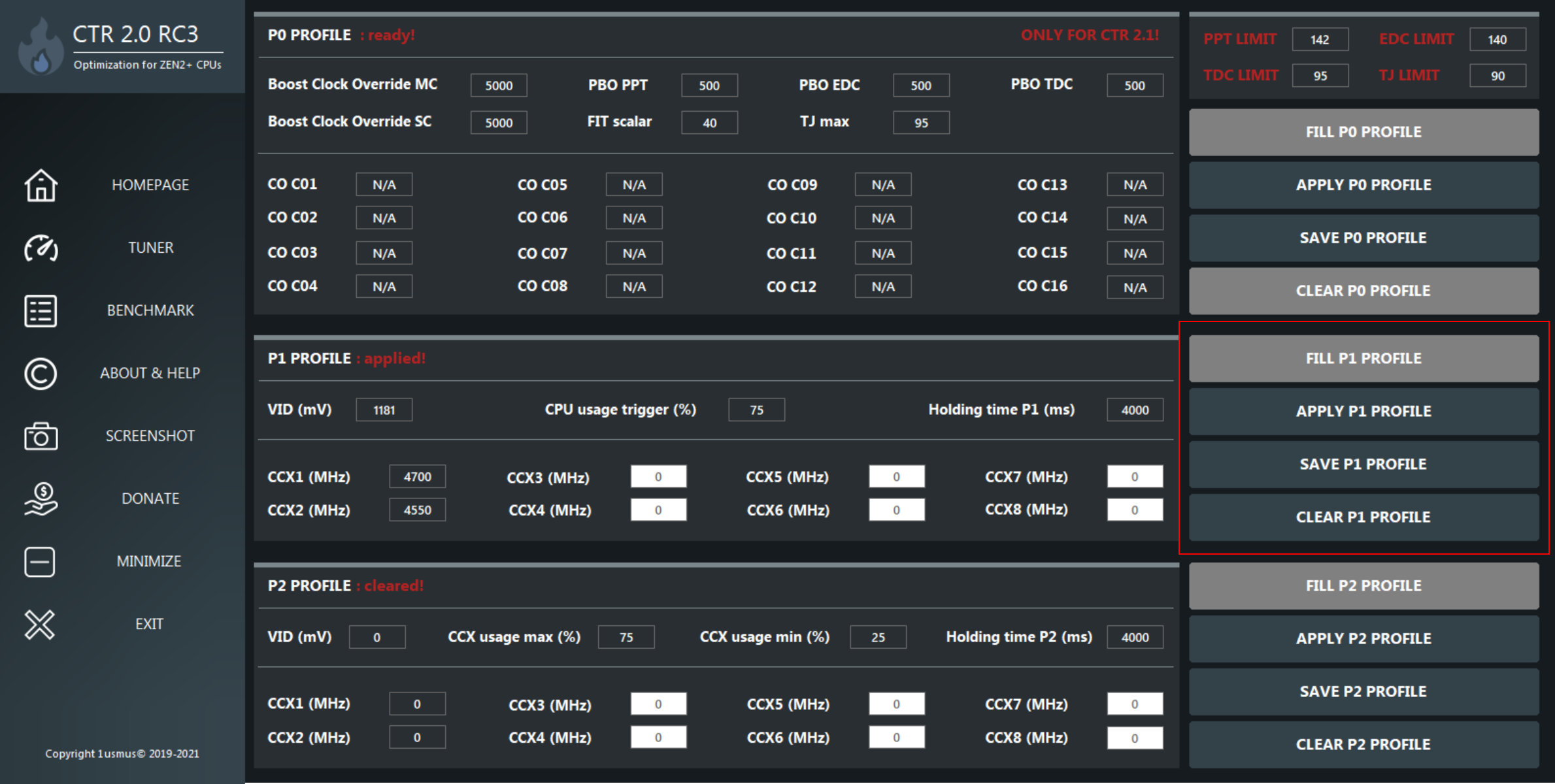Click the Donate hand-with-coin icon
This screenshot has width=1555, height=784.
tap(41, 499)
